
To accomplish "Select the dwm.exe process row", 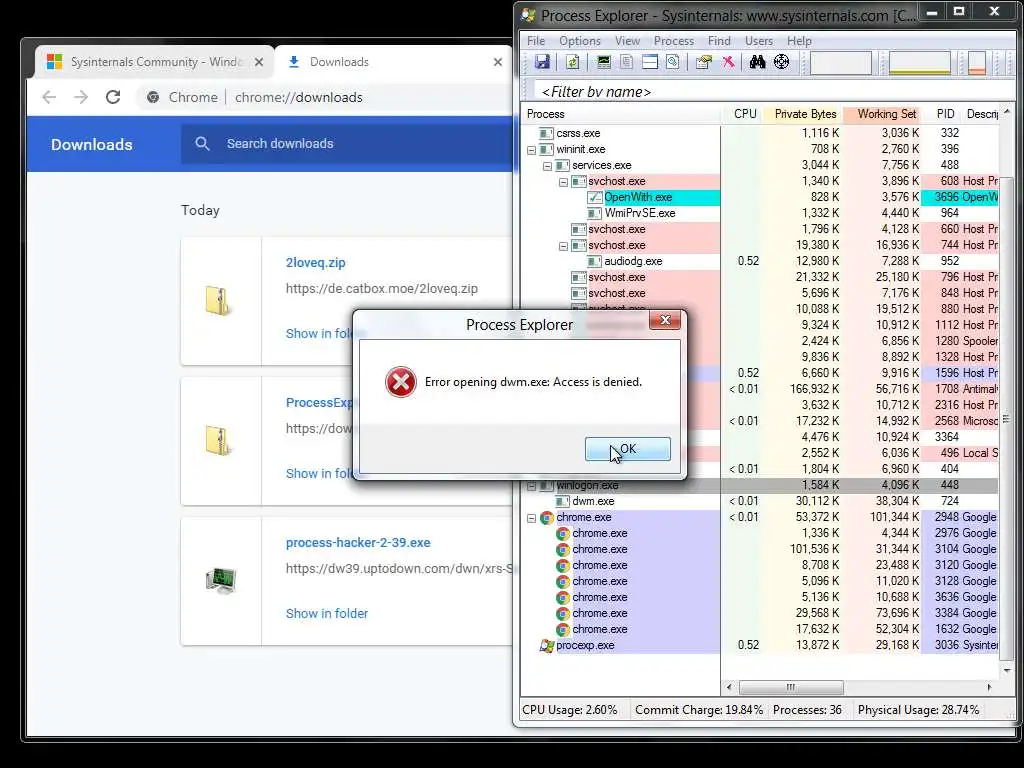I will tap(761, 502).
